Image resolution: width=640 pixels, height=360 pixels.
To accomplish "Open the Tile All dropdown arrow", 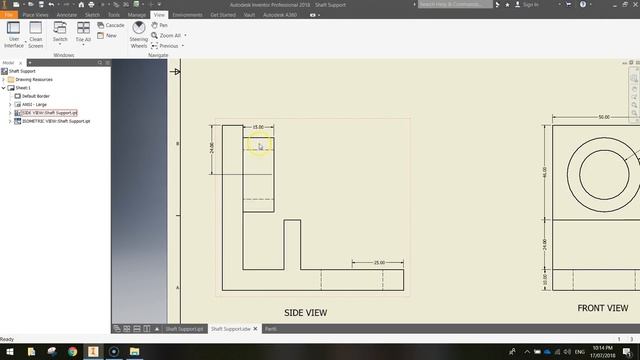I will click(83, 44).
